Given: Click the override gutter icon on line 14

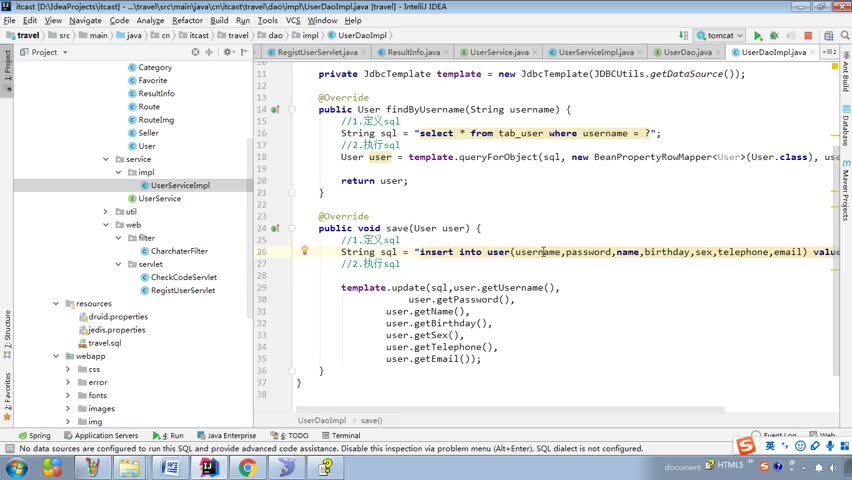Looking at the screenshot, I should pyautogui.click(x=275, y=109).
